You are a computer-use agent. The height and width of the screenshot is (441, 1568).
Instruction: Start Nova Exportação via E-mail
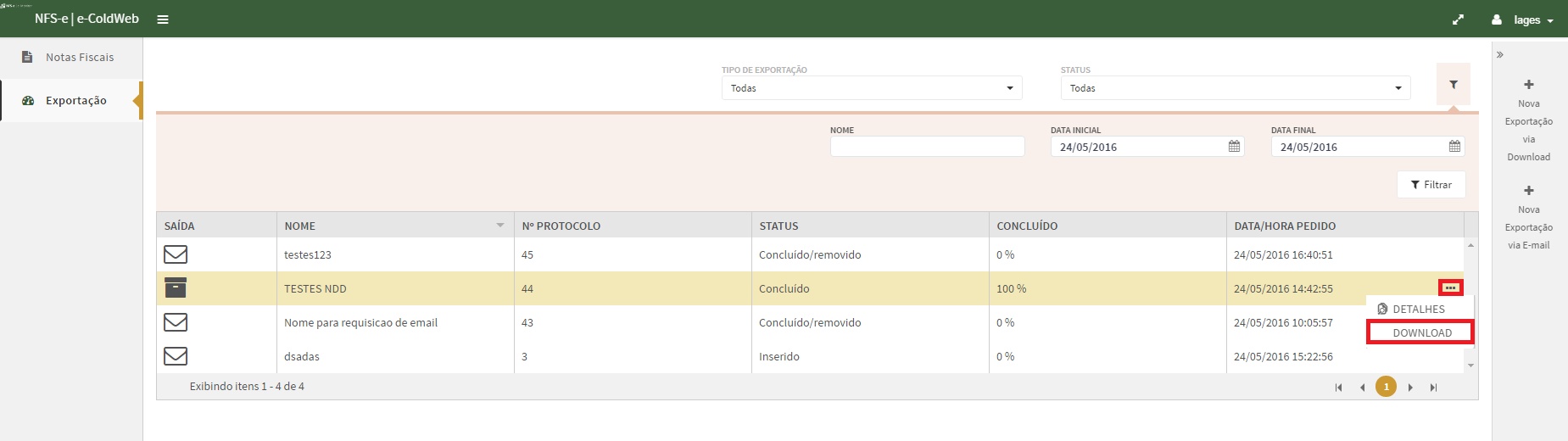tap(1528, 218)
